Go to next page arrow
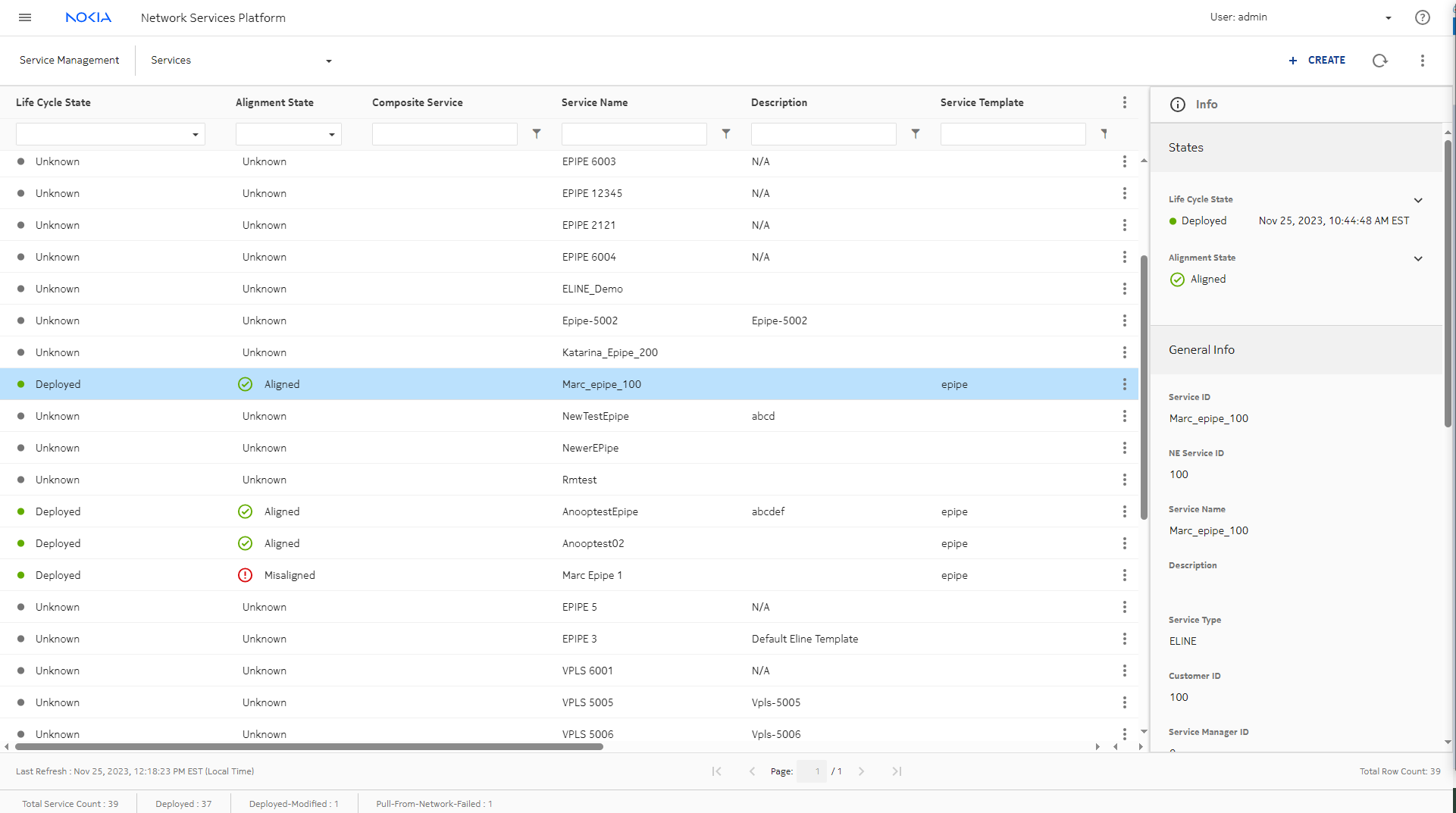Image resolution: width=1456 pixels, height=813 pixels. pyautogui.click(x=861, y=771)
